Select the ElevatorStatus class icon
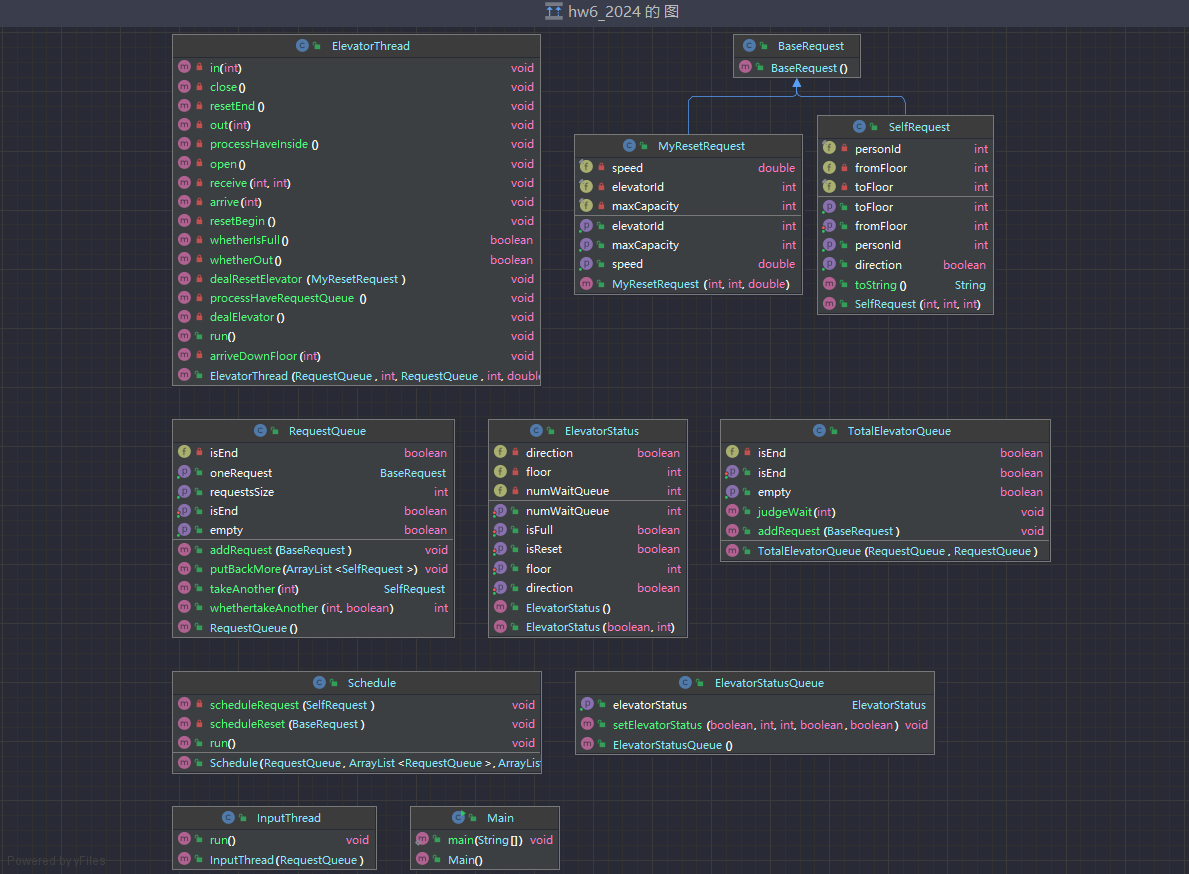 [x=536, y=431]
